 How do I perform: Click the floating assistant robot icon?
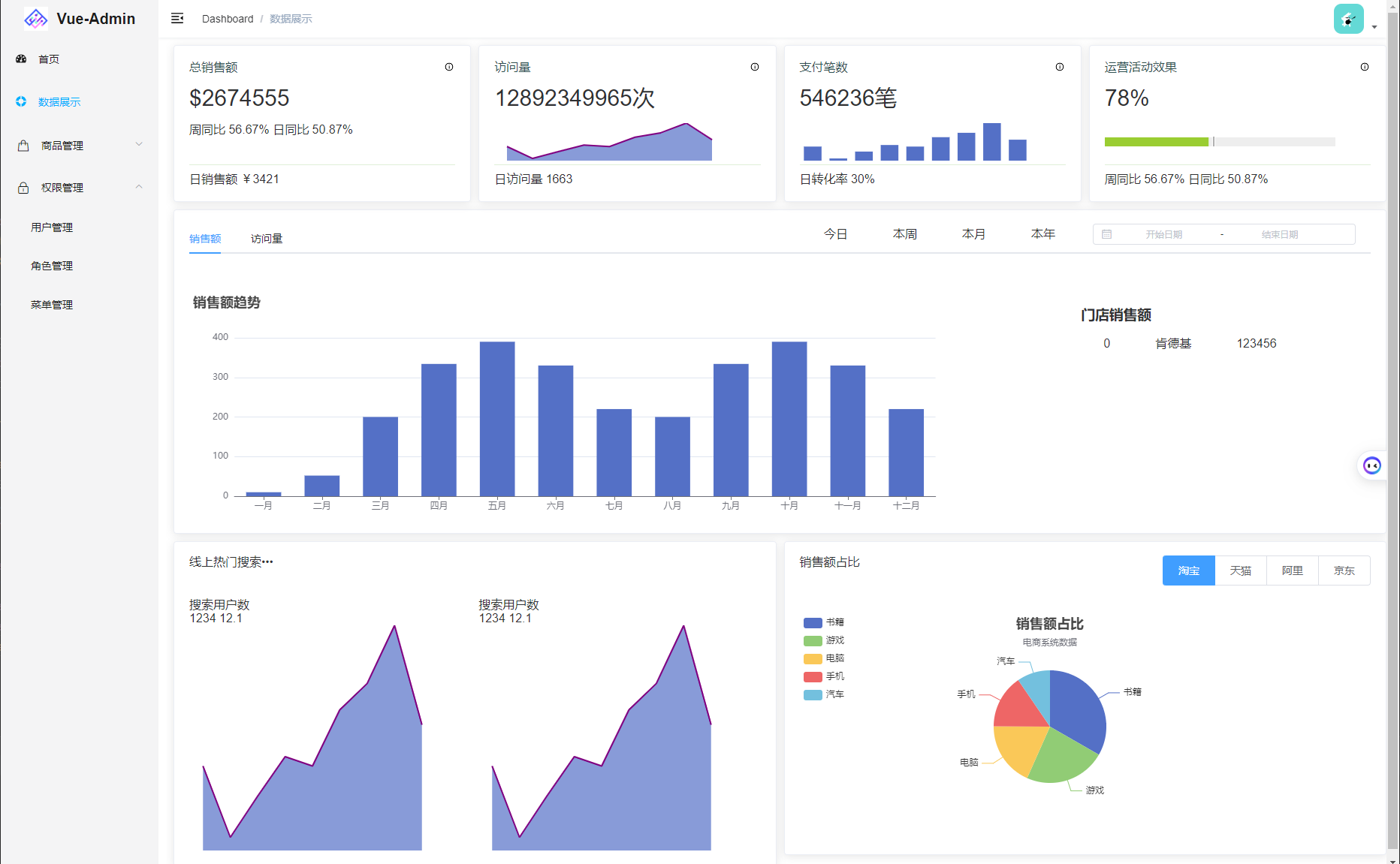(x=1372, y=465)
